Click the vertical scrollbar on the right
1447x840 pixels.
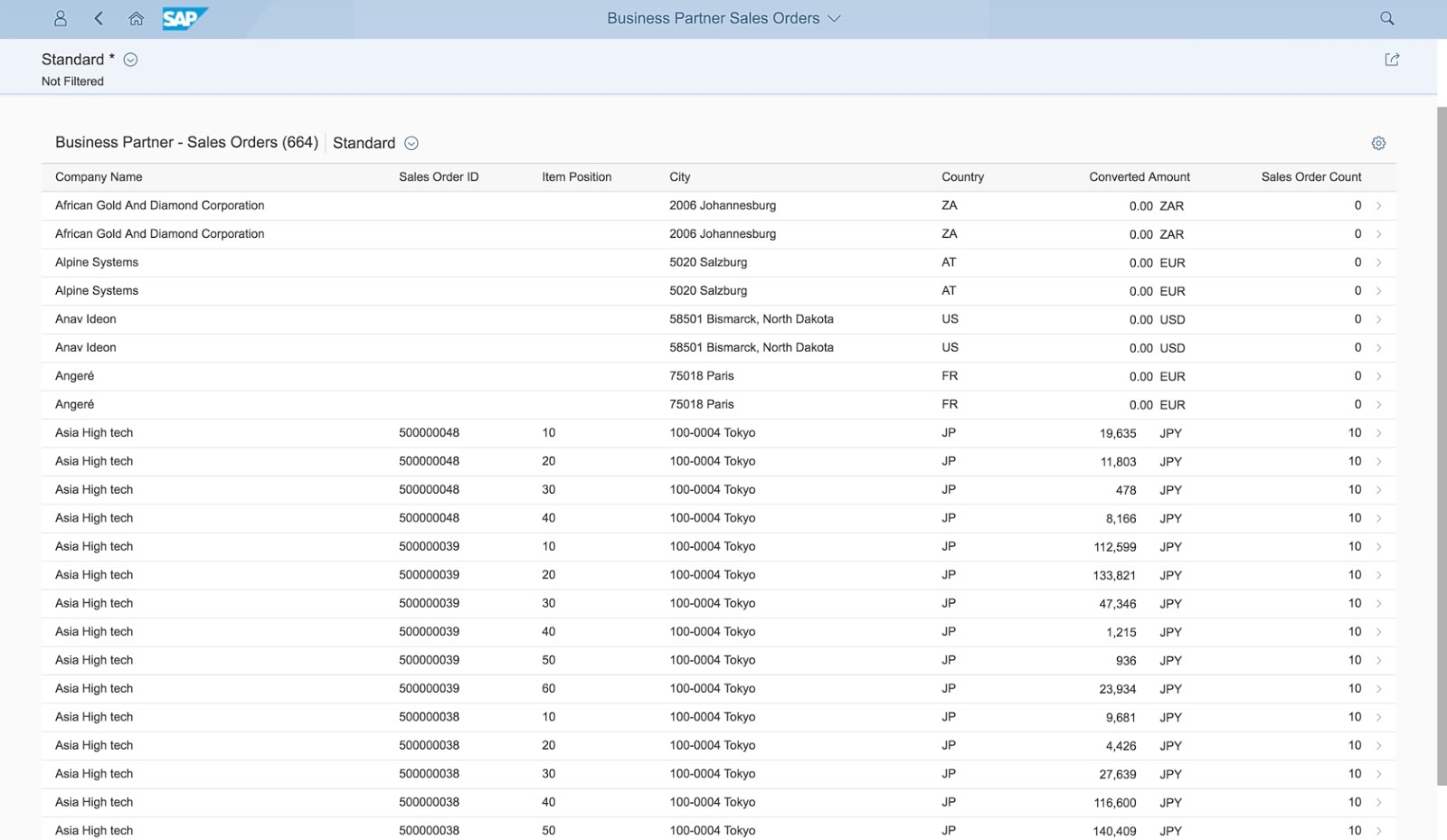1441,452
